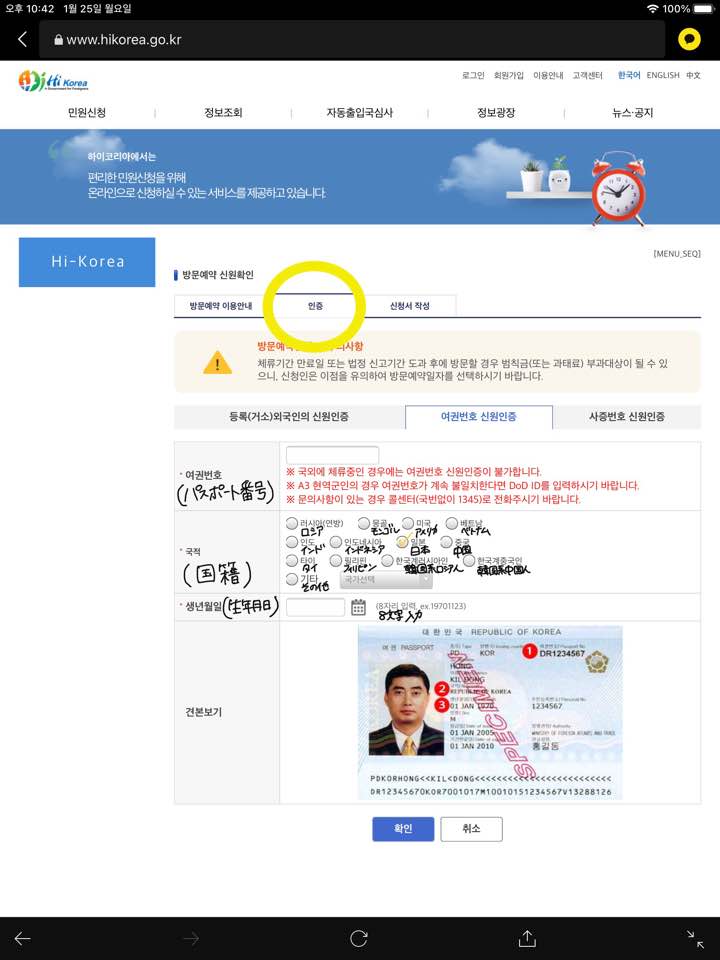
Task: Select 기타 nationality radio button
Action: coord(292,579)
